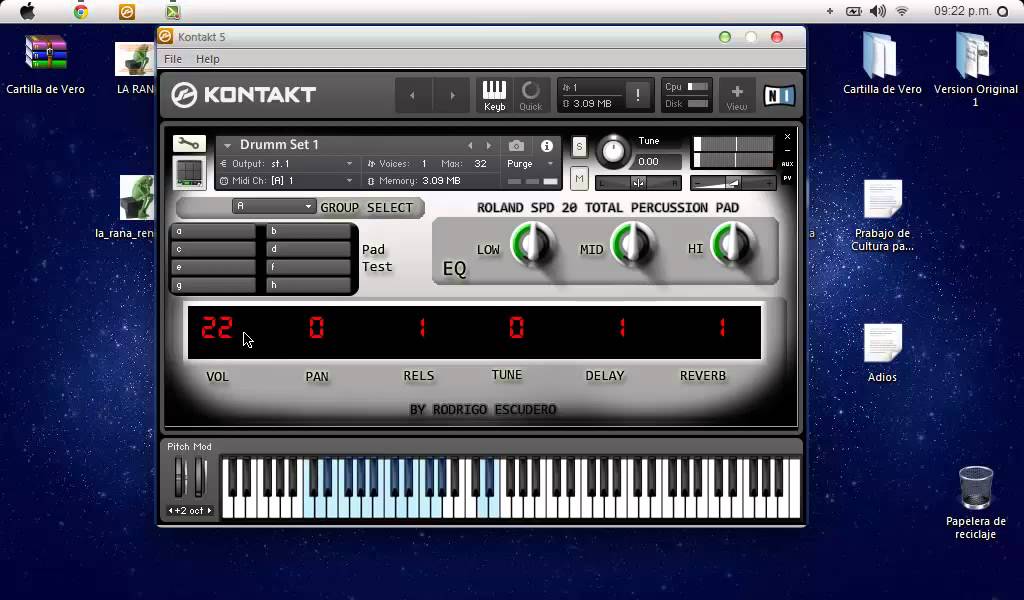Click the Kontakt icon in top bar
Viewport: 1024px width, 600px height.
pos(127,11)
